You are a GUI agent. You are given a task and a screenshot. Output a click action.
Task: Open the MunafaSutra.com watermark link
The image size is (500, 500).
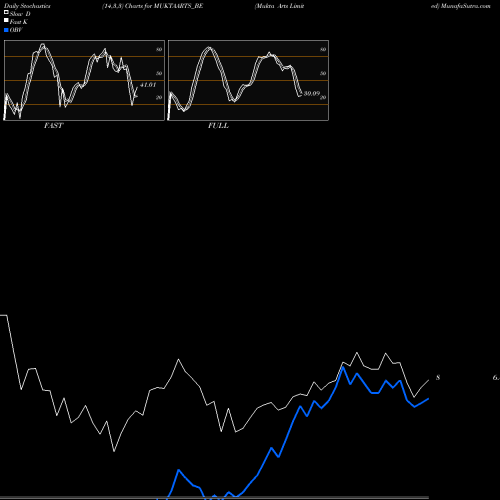click(x=466, y=6)
